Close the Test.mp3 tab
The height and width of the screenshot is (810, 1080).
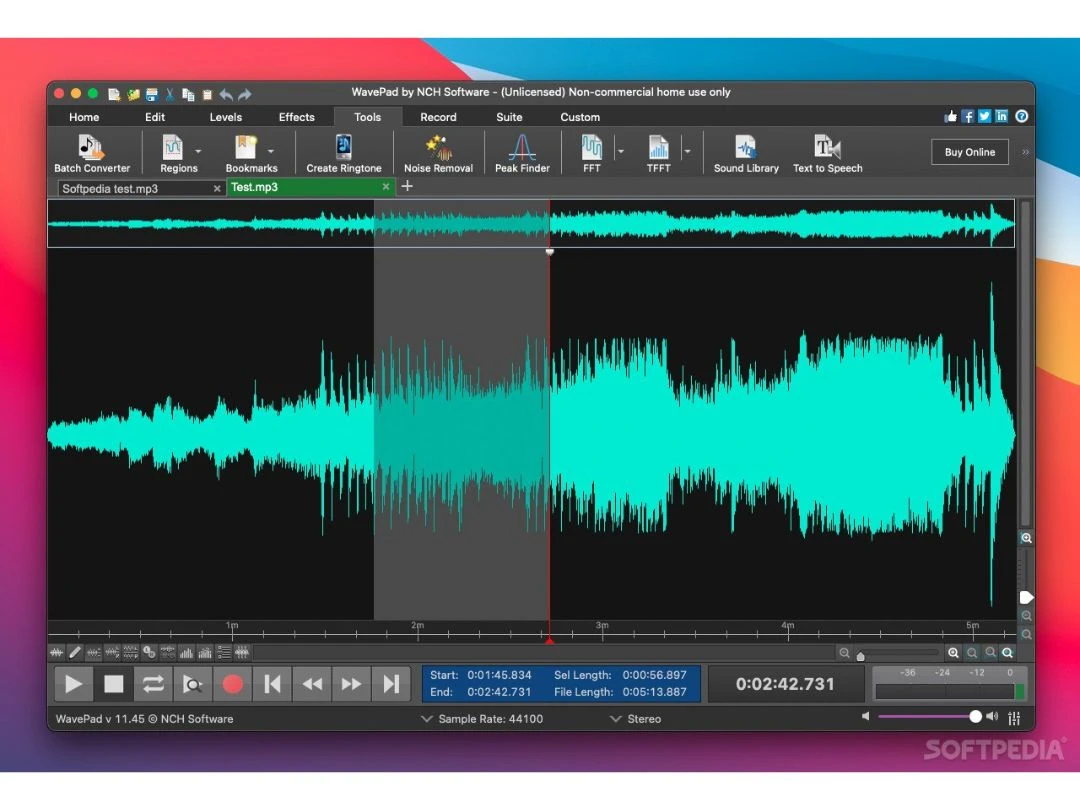coord(386,187)
